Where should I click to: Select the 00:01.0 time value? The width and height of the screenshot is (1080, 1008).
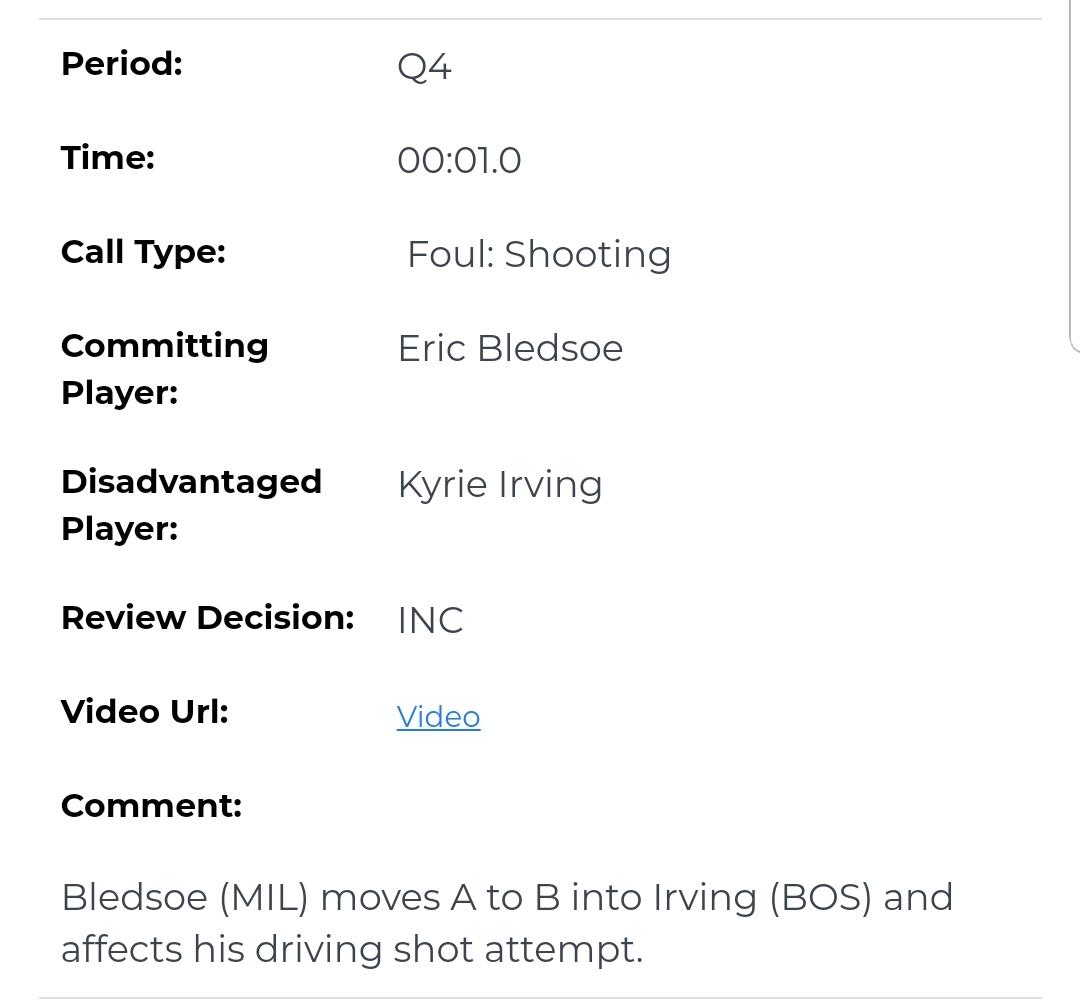(x=459, y=161)
